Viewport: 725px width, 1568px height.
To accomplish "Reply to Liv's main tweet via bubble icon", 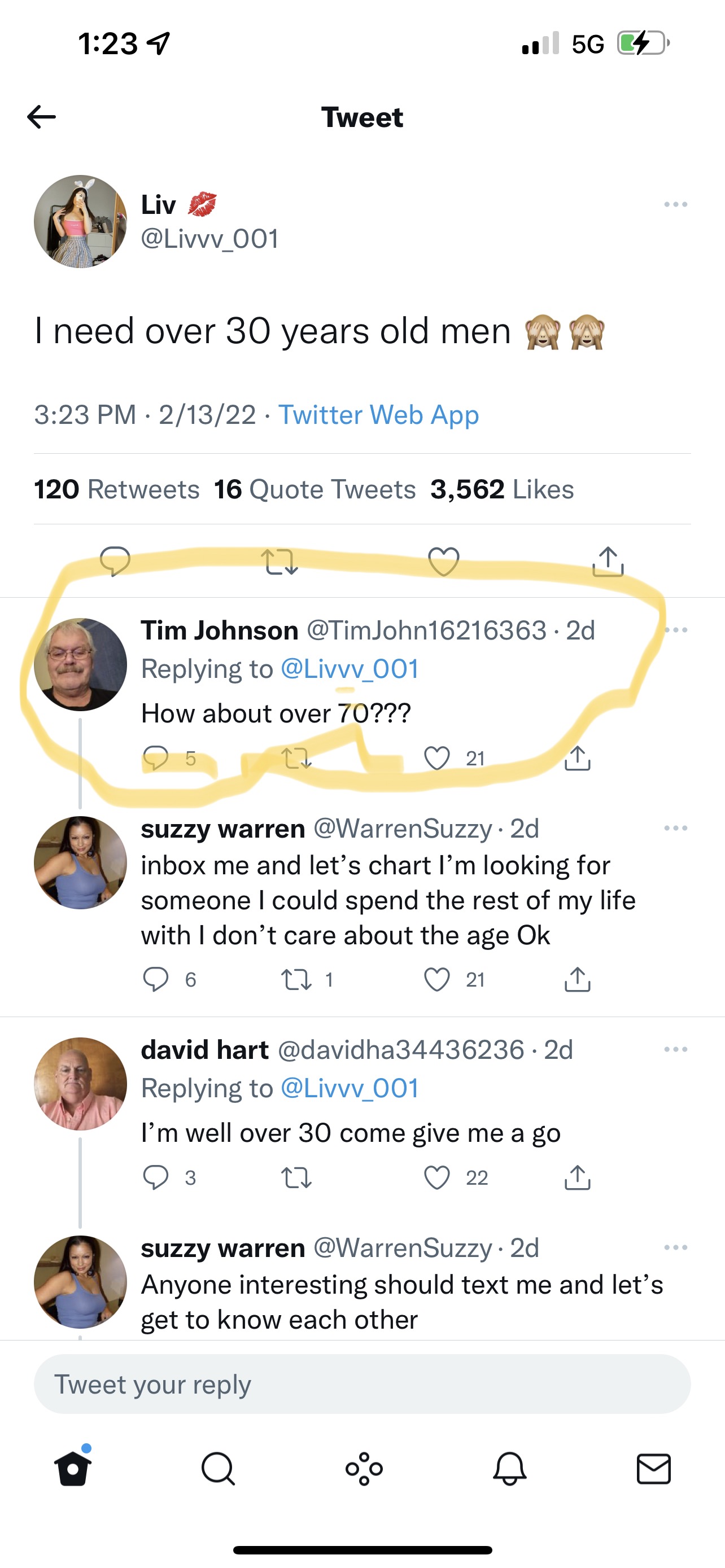I will tap(115, 561).
